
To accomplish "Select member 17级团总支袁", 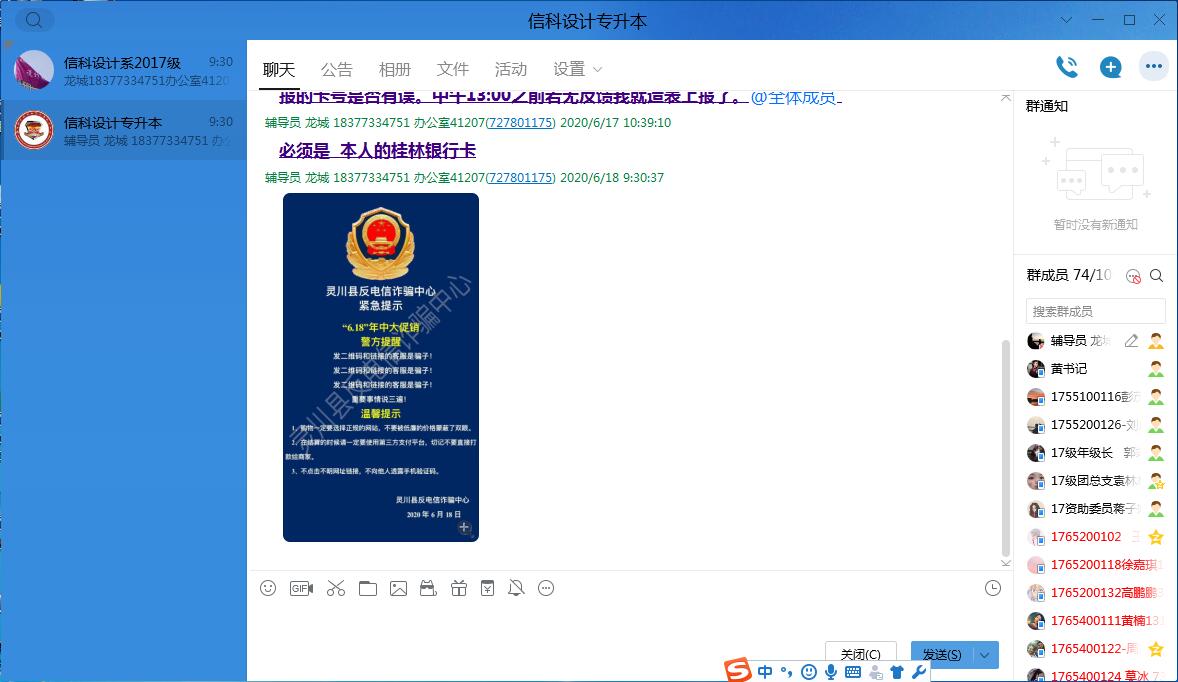I will click(1095, 481).
